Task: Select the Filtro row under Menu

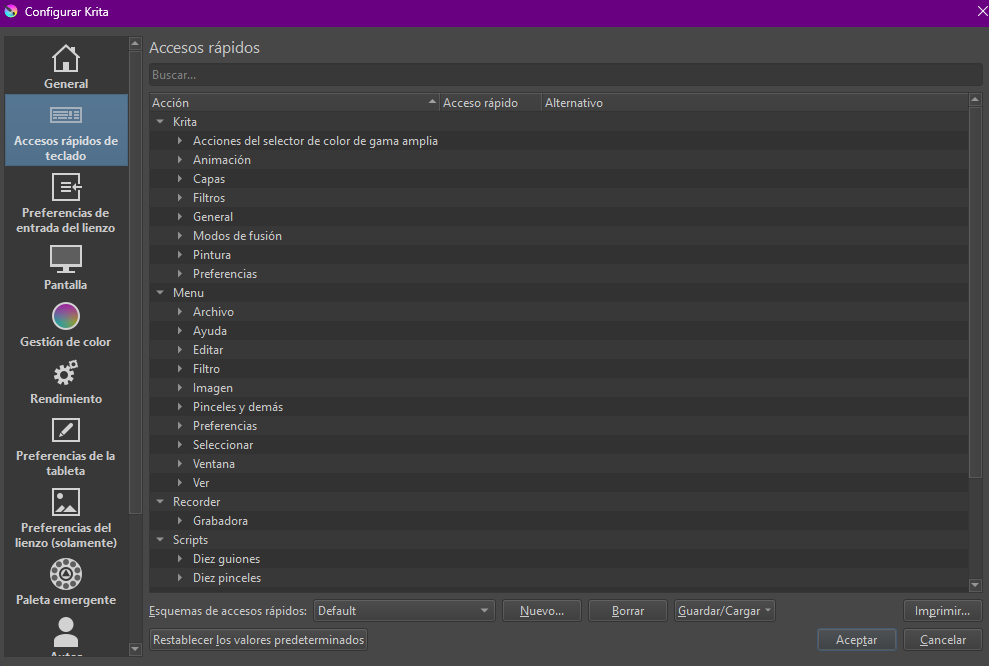Action: tap(559, 369)
